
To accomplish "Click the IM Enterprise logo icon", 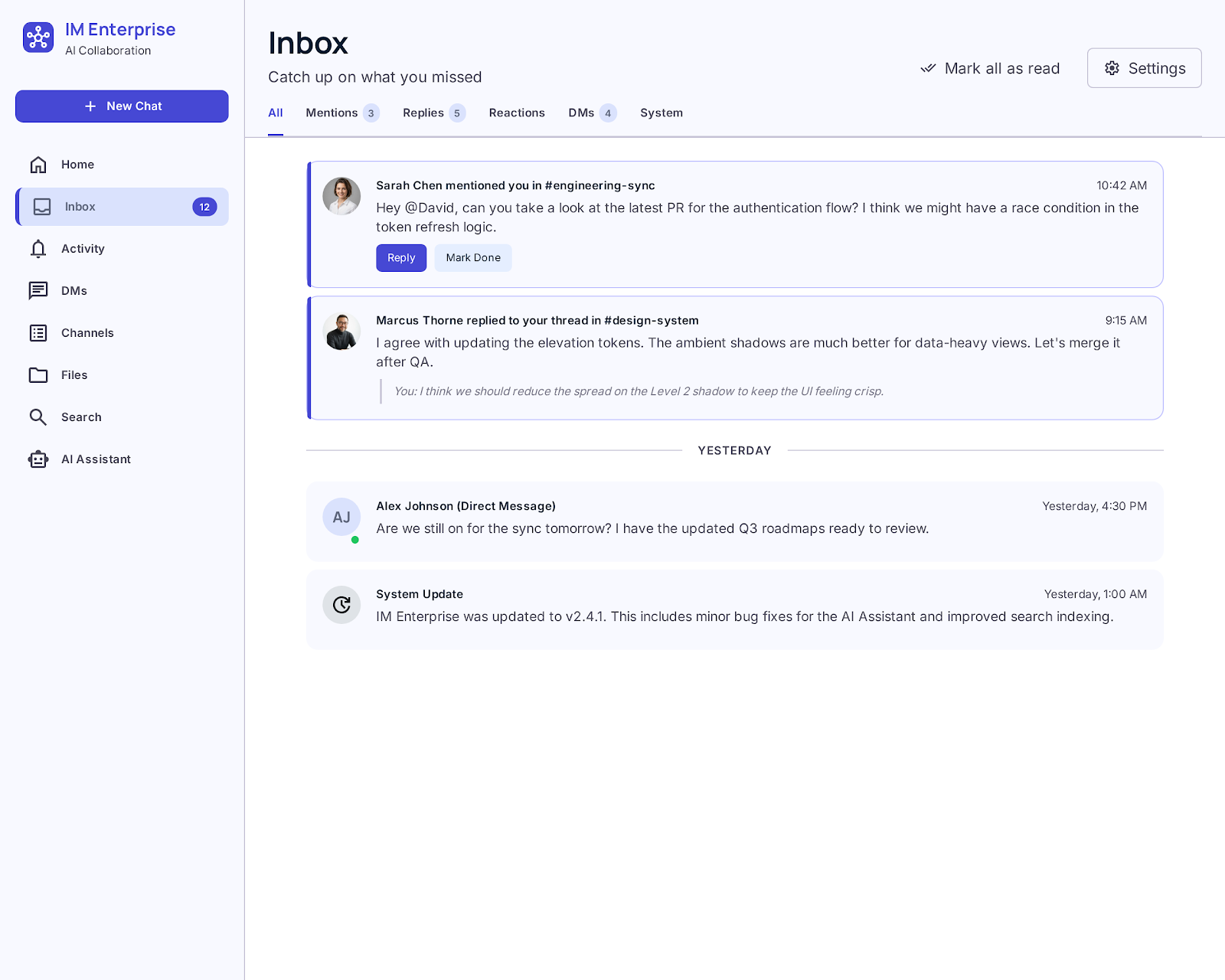I will tap(38, 38).
